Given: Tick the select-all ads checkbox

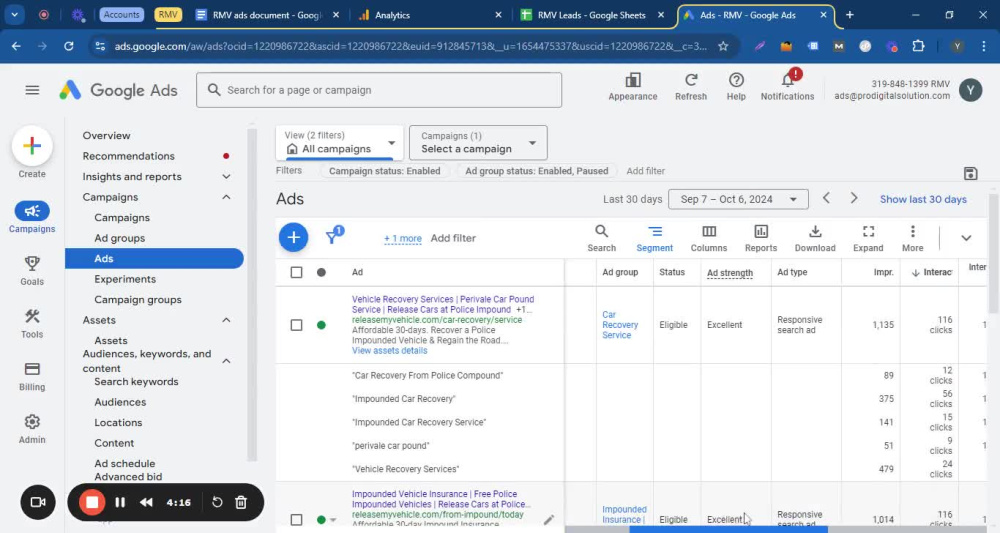Looking at the screenshot, I should pos(296,272).
